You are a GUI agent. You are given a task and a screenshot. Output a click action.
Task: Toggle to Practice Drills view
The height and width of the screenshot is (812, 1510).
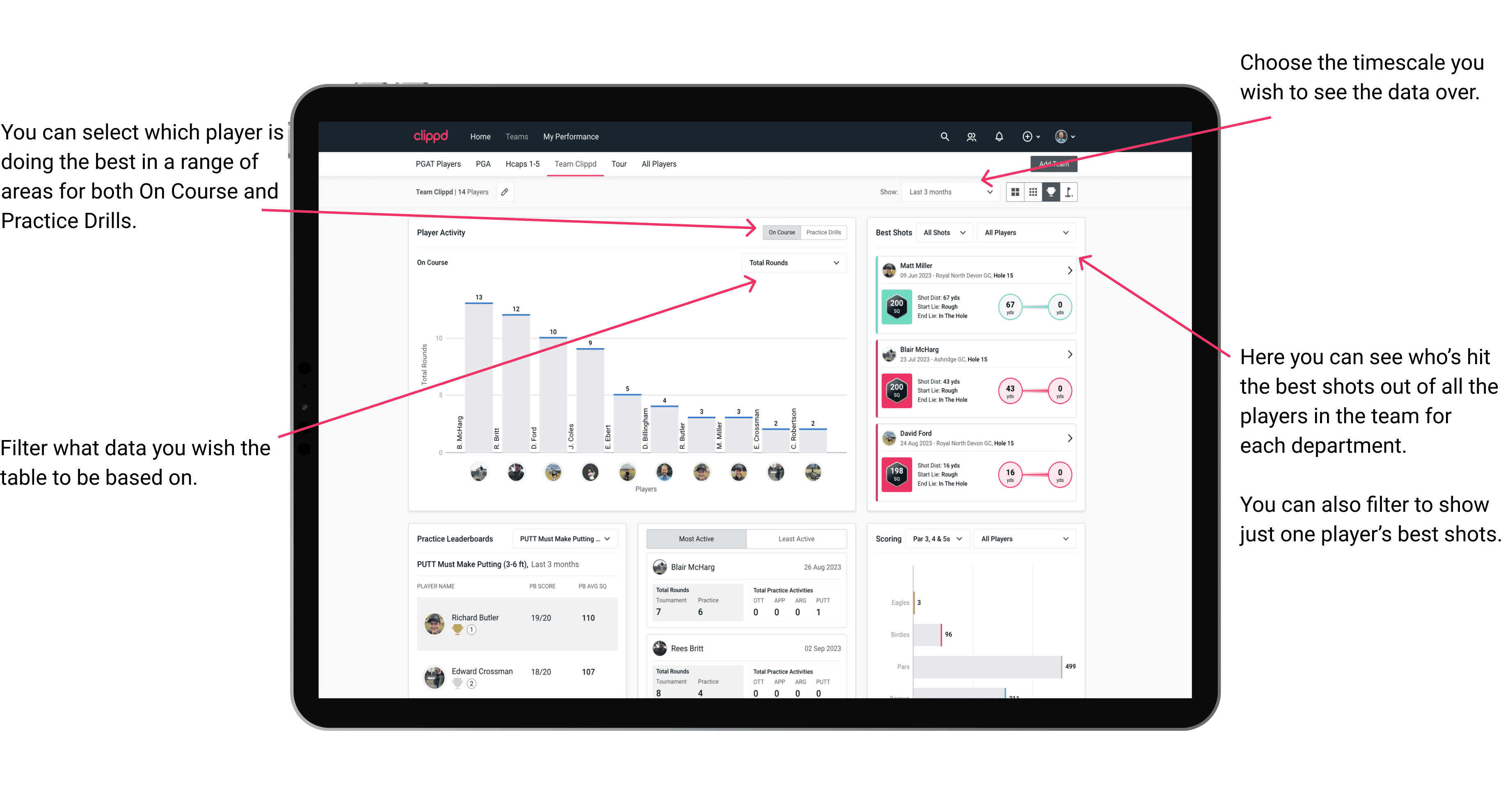coord(825,232)
